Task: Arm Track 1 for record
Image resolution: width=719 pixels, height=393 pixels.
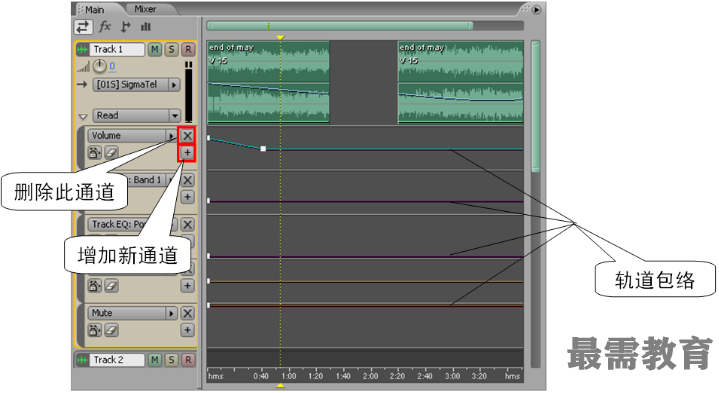Action: click(188, 49)
